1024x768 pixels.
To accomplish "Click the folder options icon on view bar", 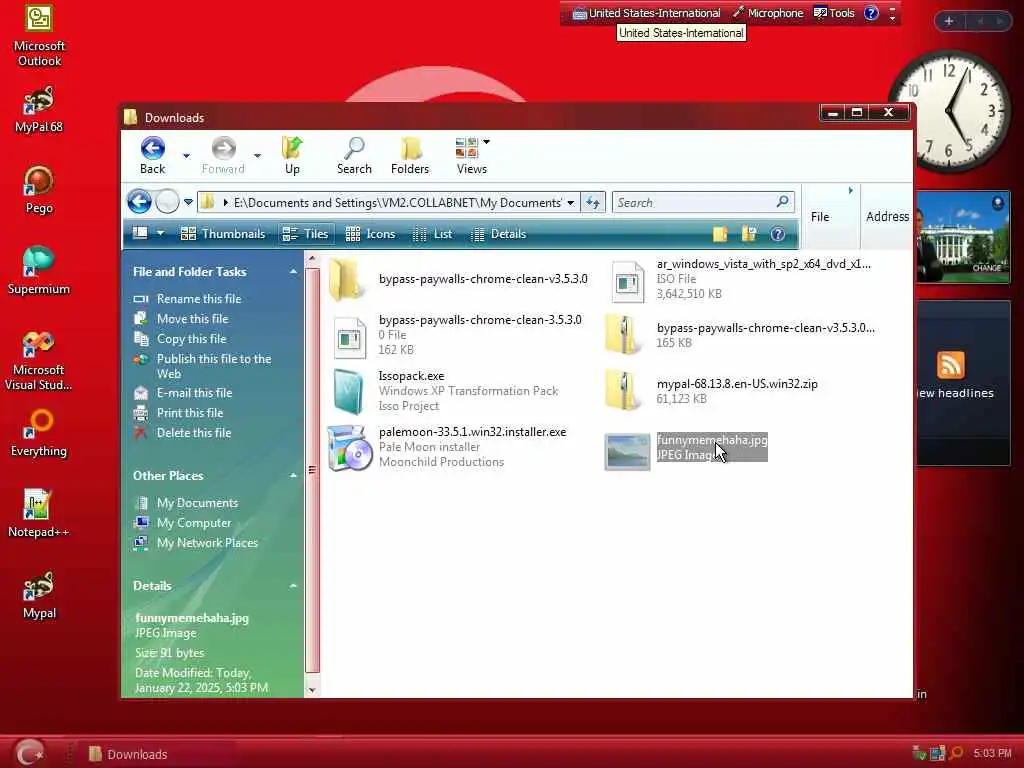I will point(748,234).
